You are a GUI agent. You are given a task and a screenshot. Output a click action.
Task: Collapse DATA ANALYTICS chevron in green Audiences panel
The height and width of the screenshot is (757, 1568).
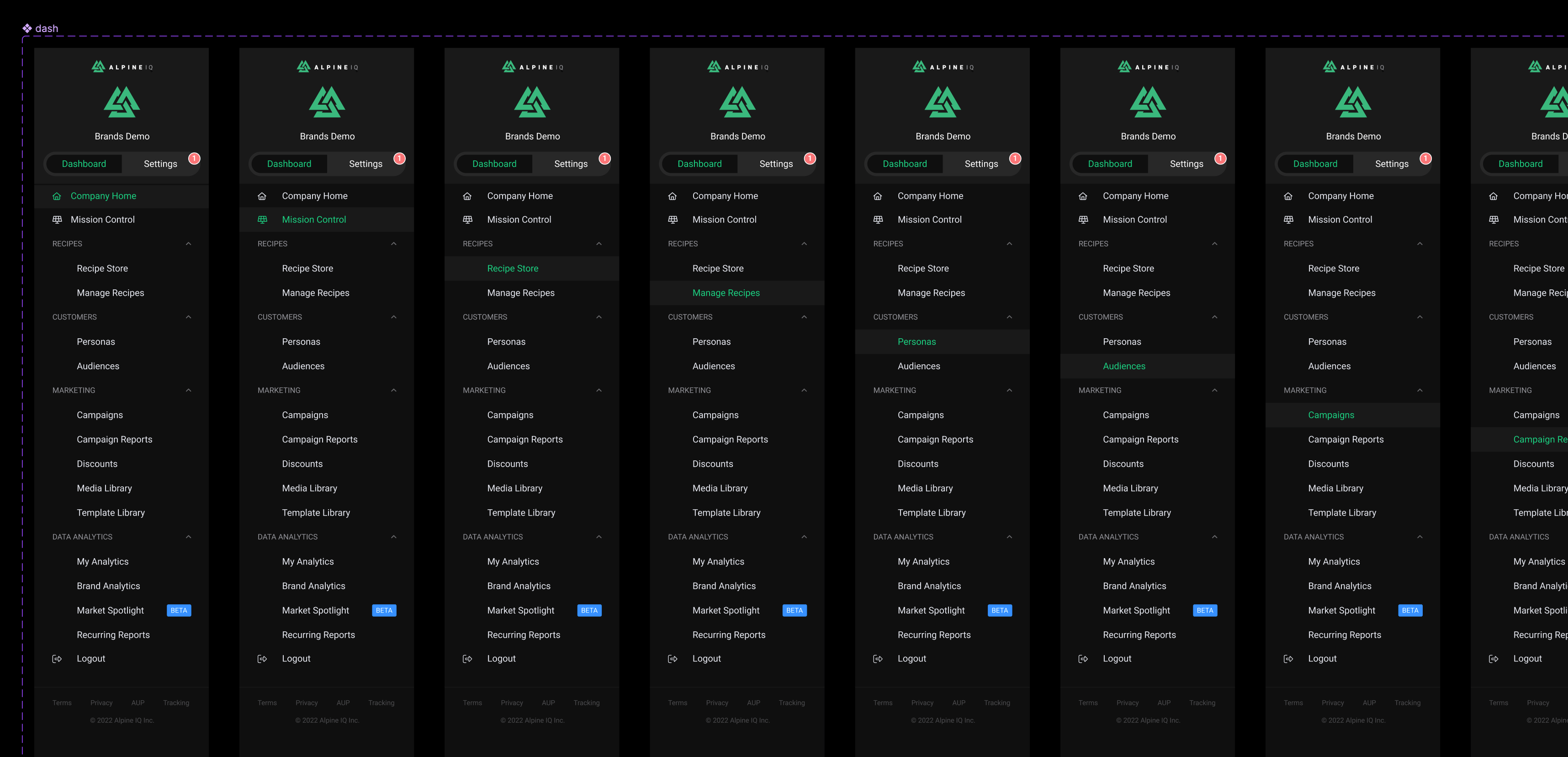(x=1214, y=537)
